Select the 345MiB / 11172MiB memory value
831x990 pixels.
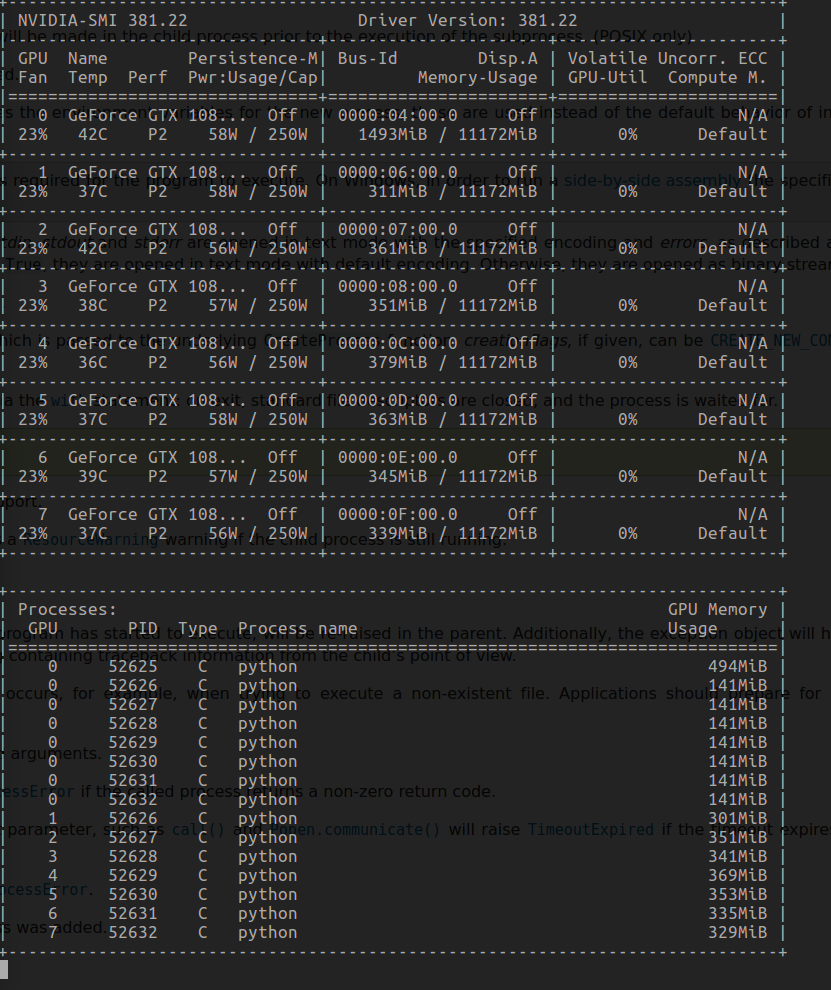pos(453,476)
